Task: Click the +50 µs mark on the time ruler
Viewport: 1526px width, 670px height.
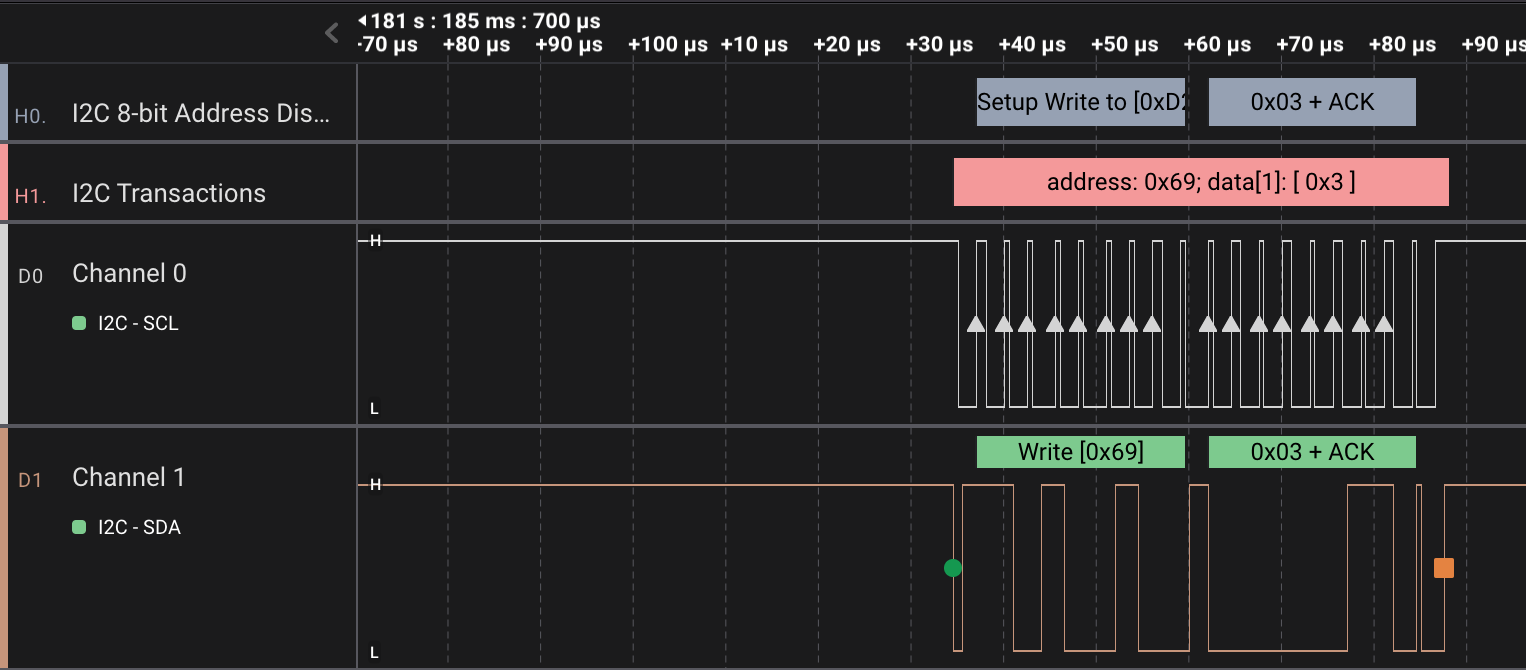Action: [1125, 45]
